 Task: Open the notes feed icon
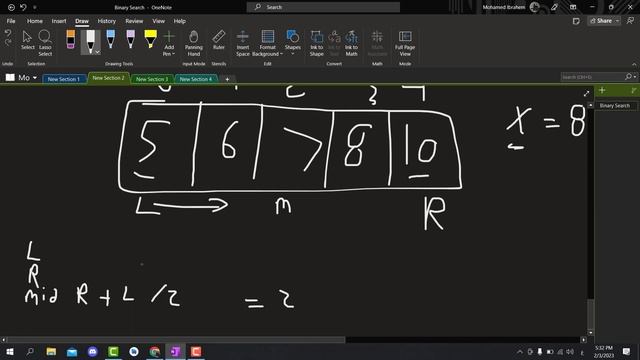tap(576, 21)
